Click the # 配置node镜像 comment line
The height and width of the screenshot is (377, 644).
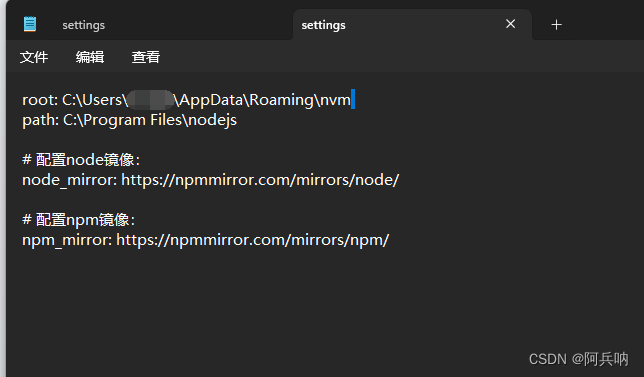[x=81, y=160]
